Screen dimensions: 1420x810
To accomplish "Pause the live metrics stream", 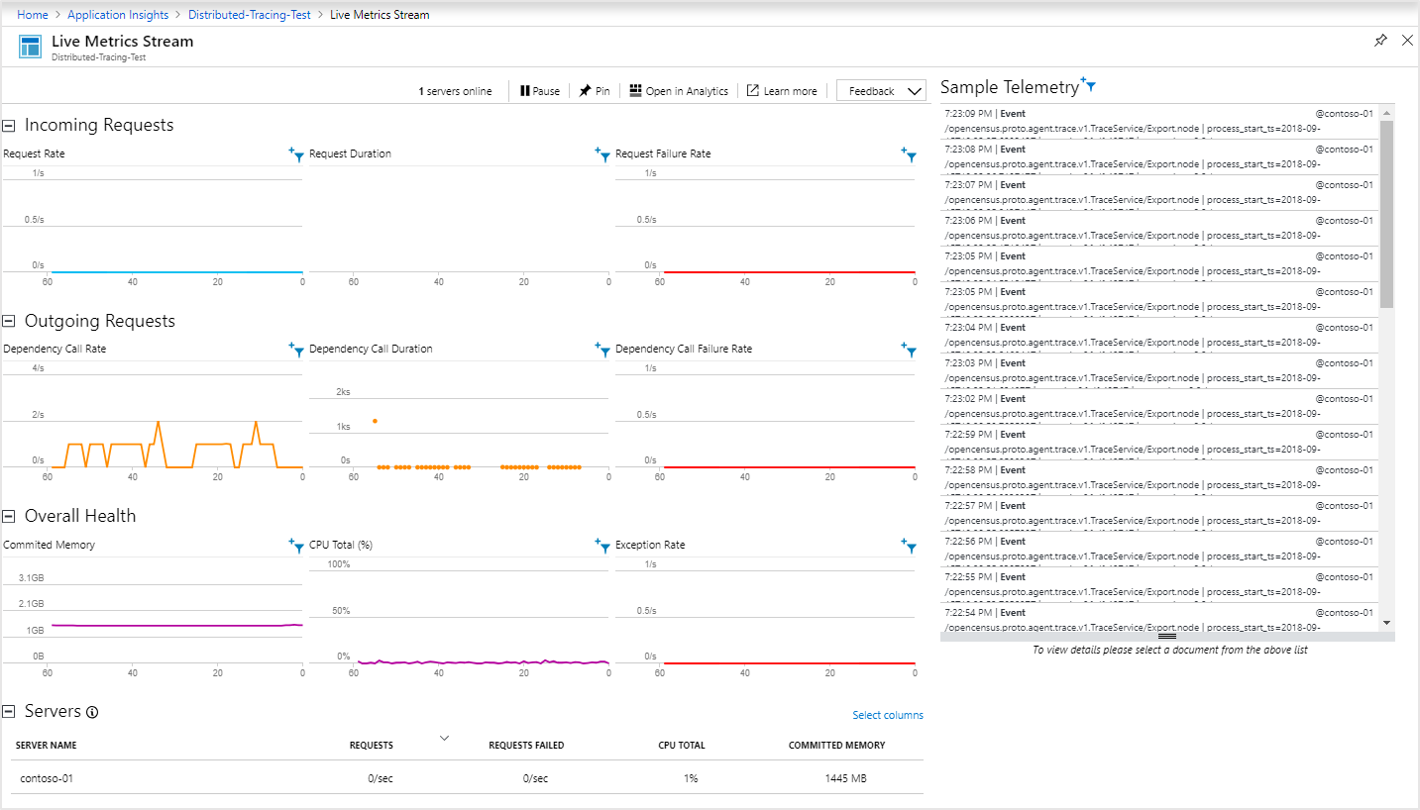I will click(x=540, y=91).
